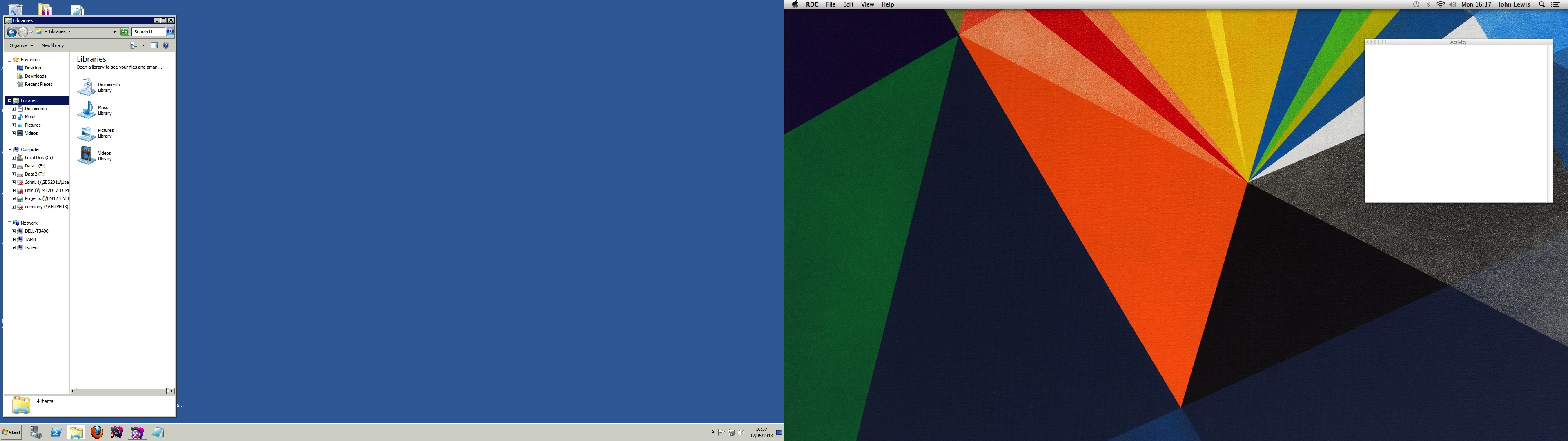Click the Explorer back arrow

(x=11, y=32)
